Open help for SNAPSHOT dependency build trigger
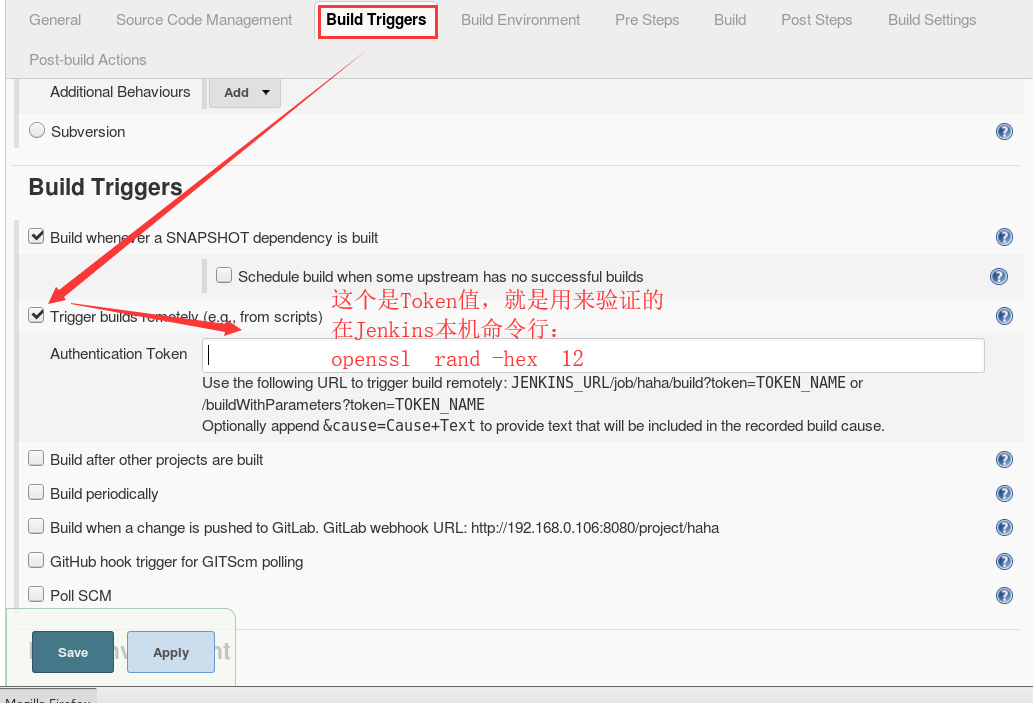1034x704 pixels. pyautogui.click(x=1004, y=237)
